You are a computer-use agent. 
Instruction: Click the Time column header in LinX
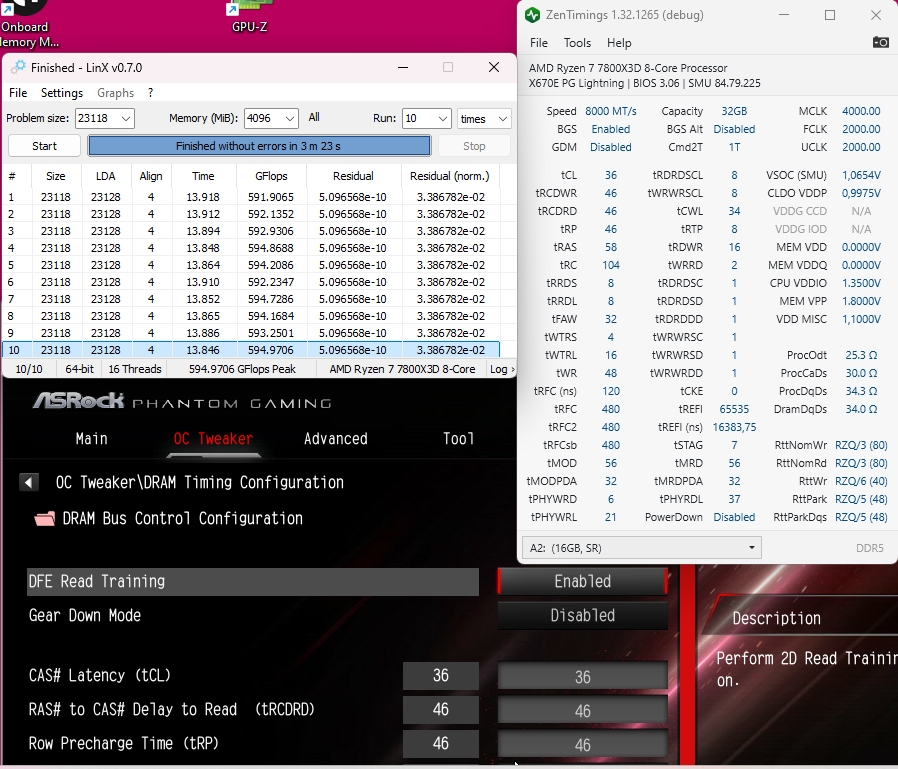[203, 176]
